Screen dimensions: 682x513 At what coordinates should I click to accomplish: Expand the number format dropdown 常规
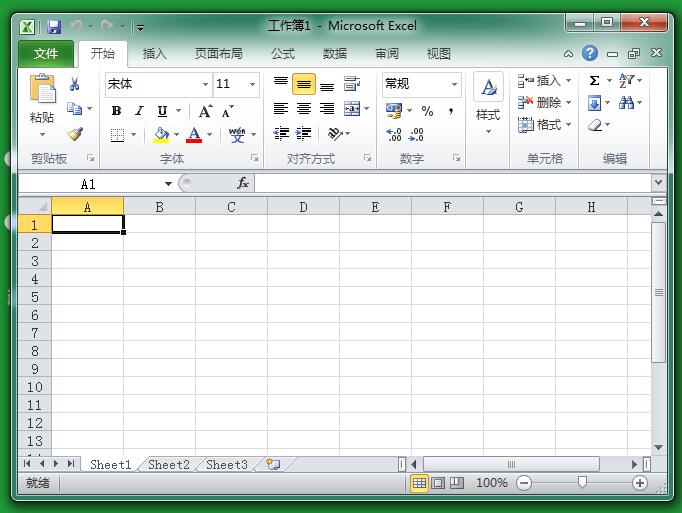click(454, 85)
